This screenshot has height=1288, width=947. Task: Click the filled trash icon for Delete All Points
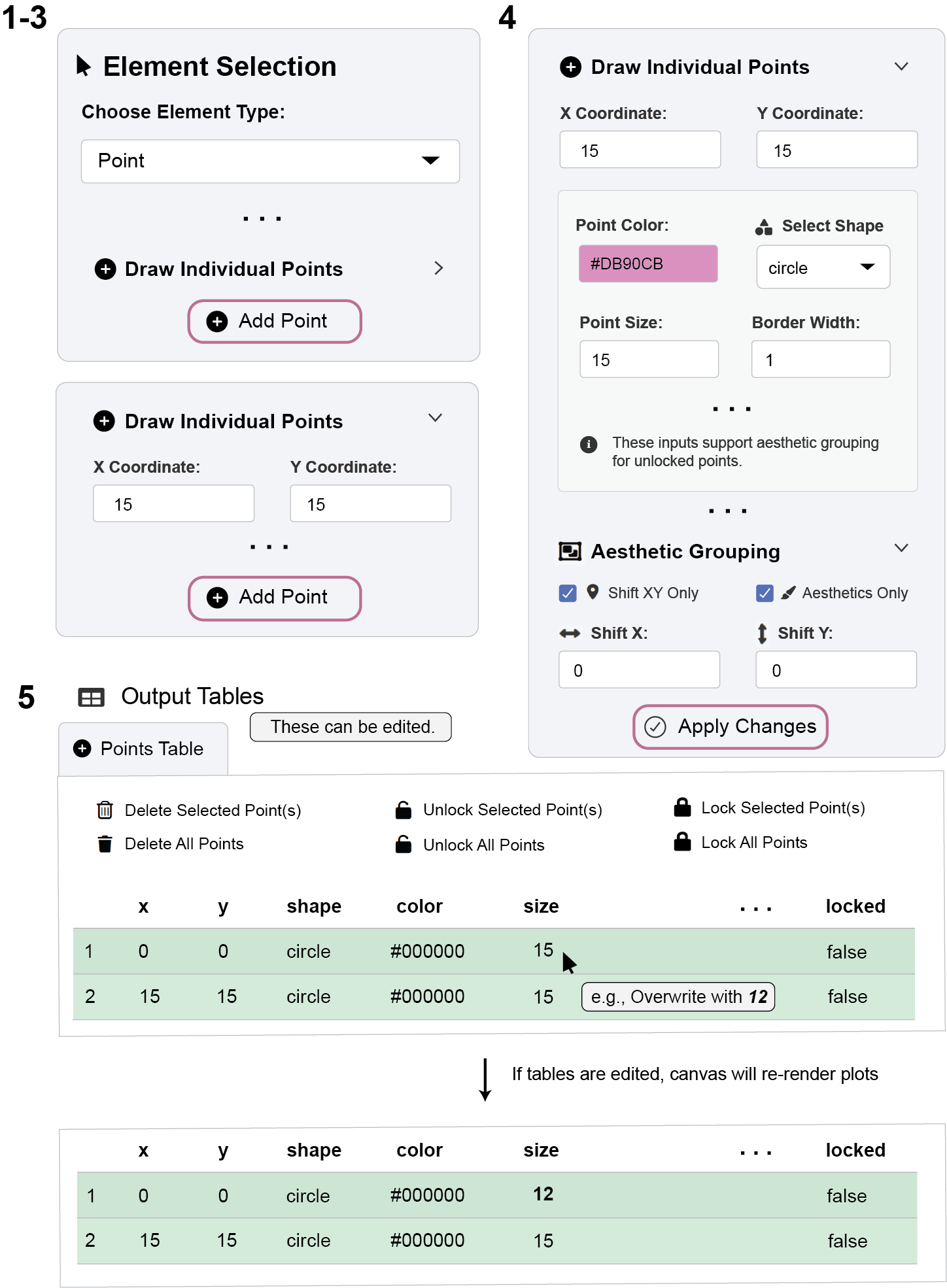click(105, 844)
